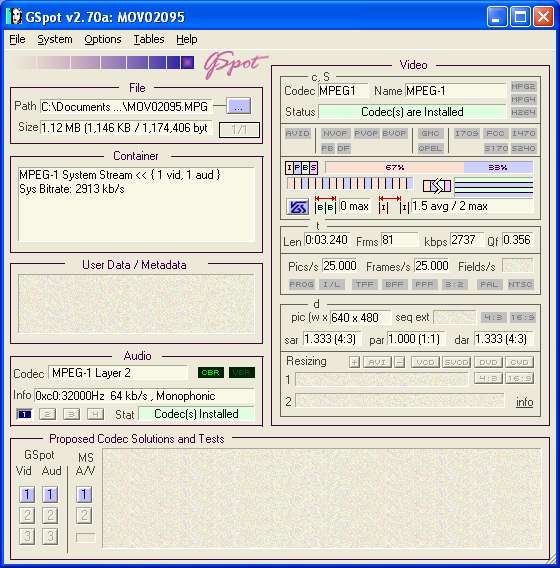Click the PAL standard indicator
The image size is (560, 568).
point(489,284)
